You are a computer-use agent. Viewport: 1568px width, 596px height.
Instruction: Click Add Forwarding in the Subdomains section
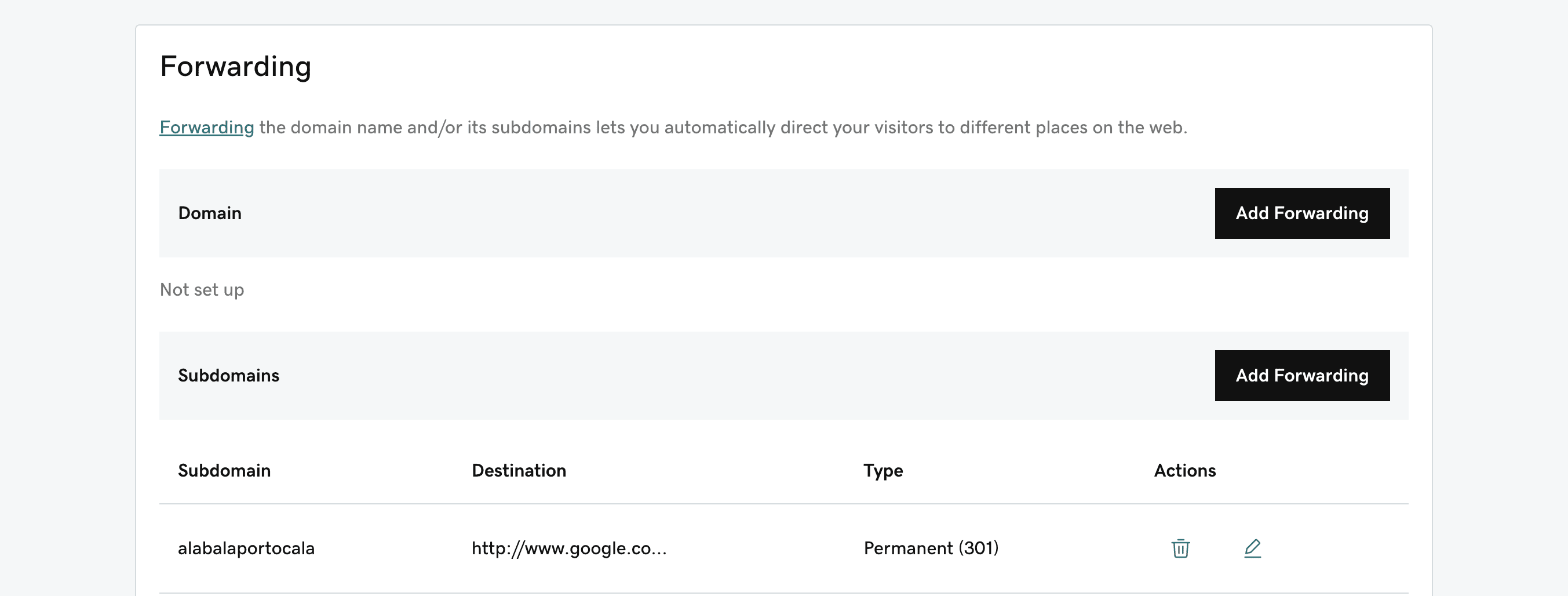click(x=1302, y=376)
